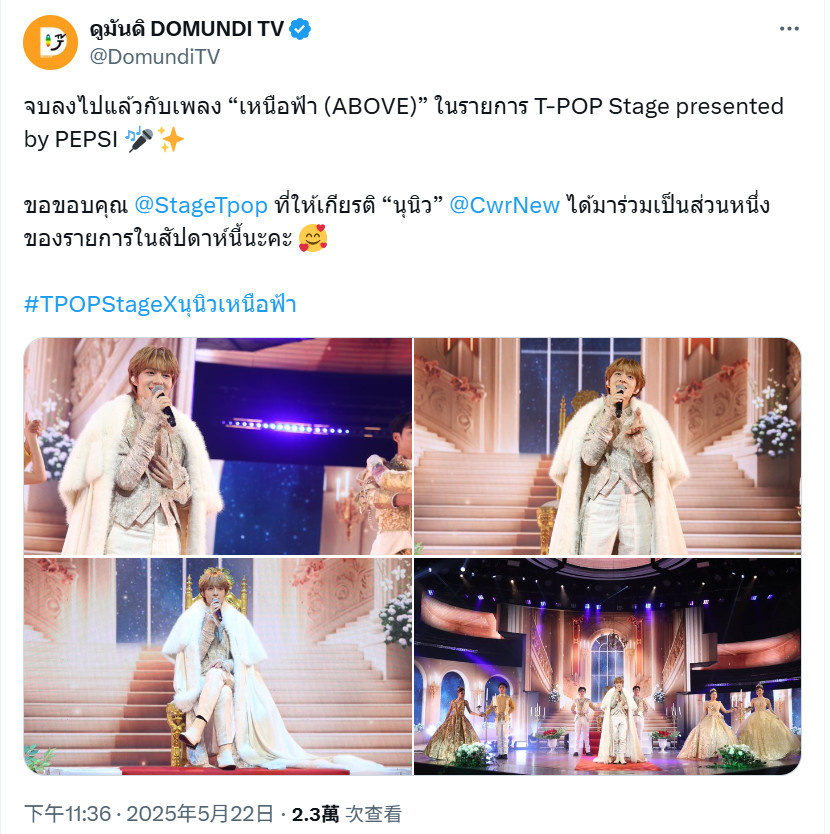Click the blue verified badge icon
The width and height of the screenshot is (830, 834).
(x=300, y=29)
